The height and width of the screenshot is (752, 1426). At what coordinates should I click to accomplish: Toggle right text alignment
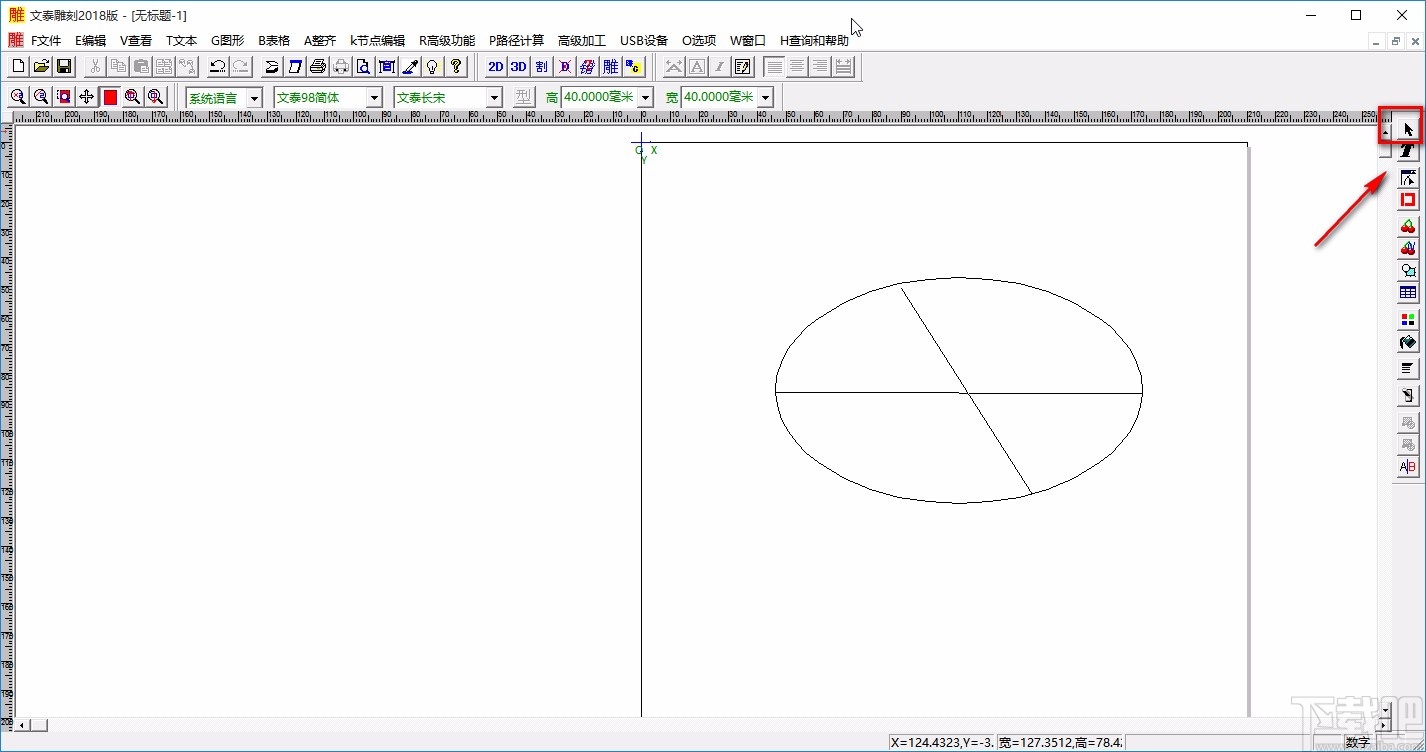pyautogui.click(x=821, y=67)
